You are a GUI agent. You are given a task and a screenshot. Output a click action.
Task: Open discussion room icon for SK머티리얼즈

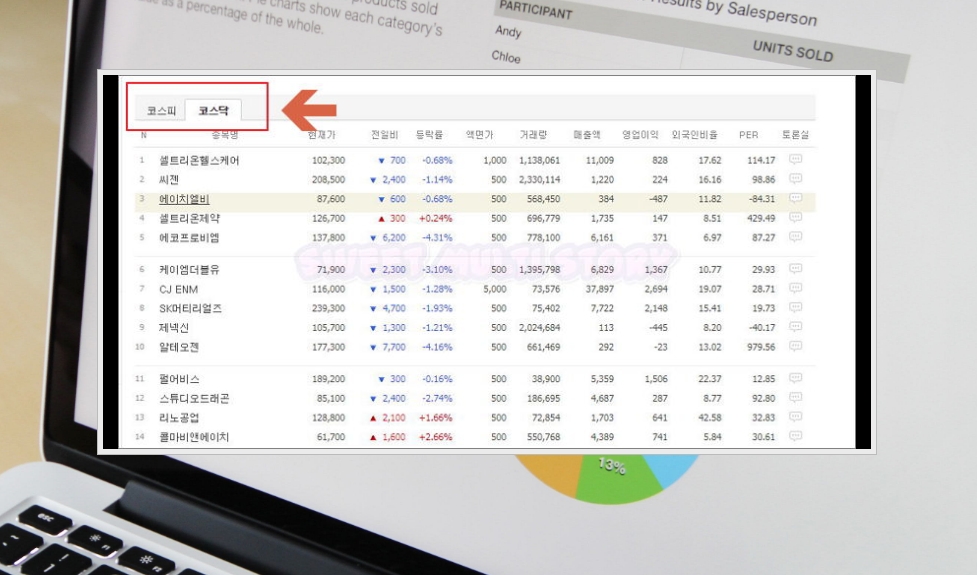pos(795,308)
